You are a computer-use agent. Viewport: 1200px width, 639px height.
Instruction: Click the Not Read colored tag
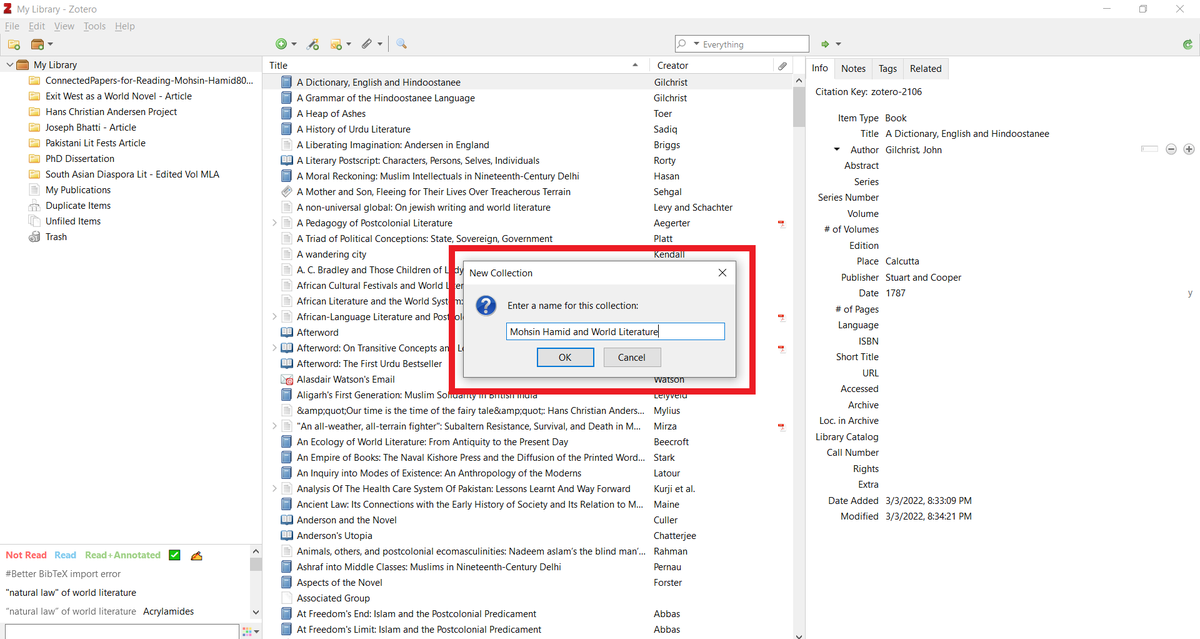[x=26, y=555]
